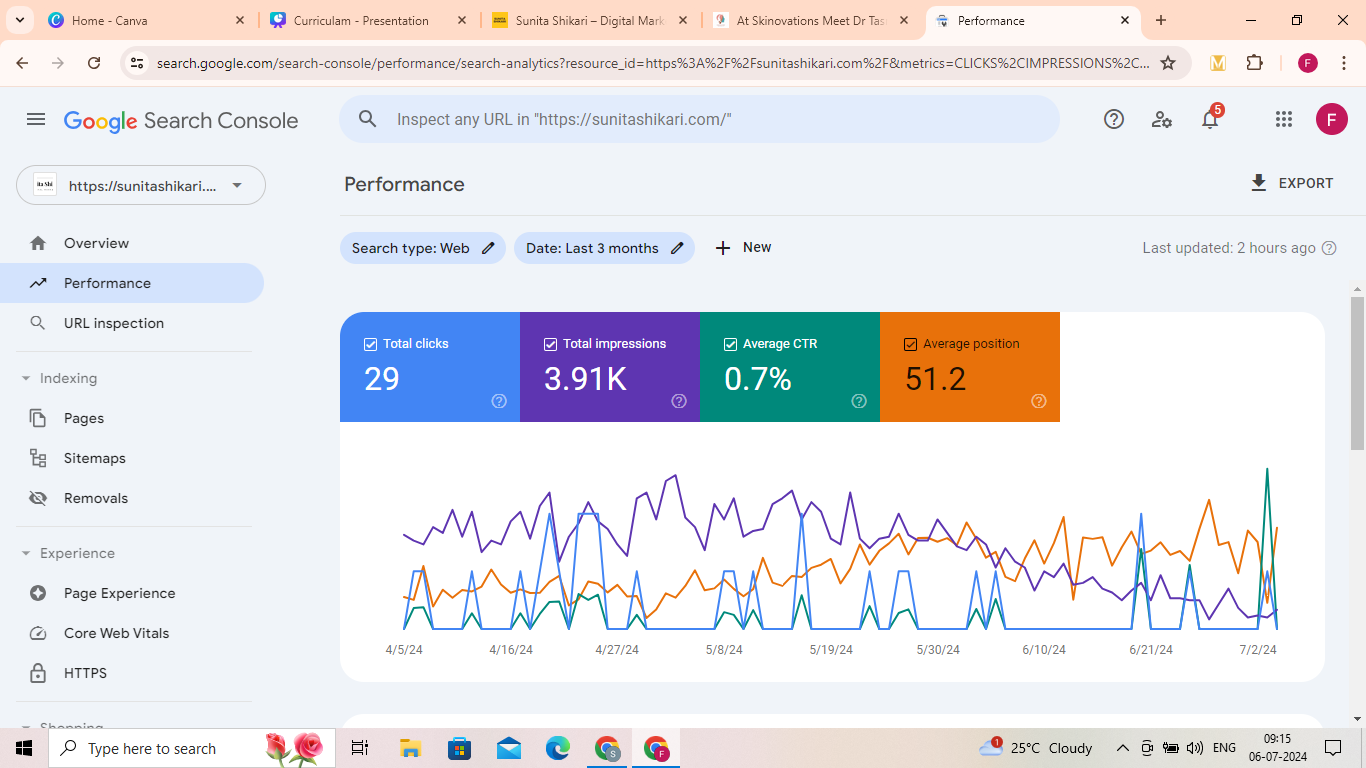Click help icon on Average position card
This screenshot has height=768, width=1366.
point(1039,401)
